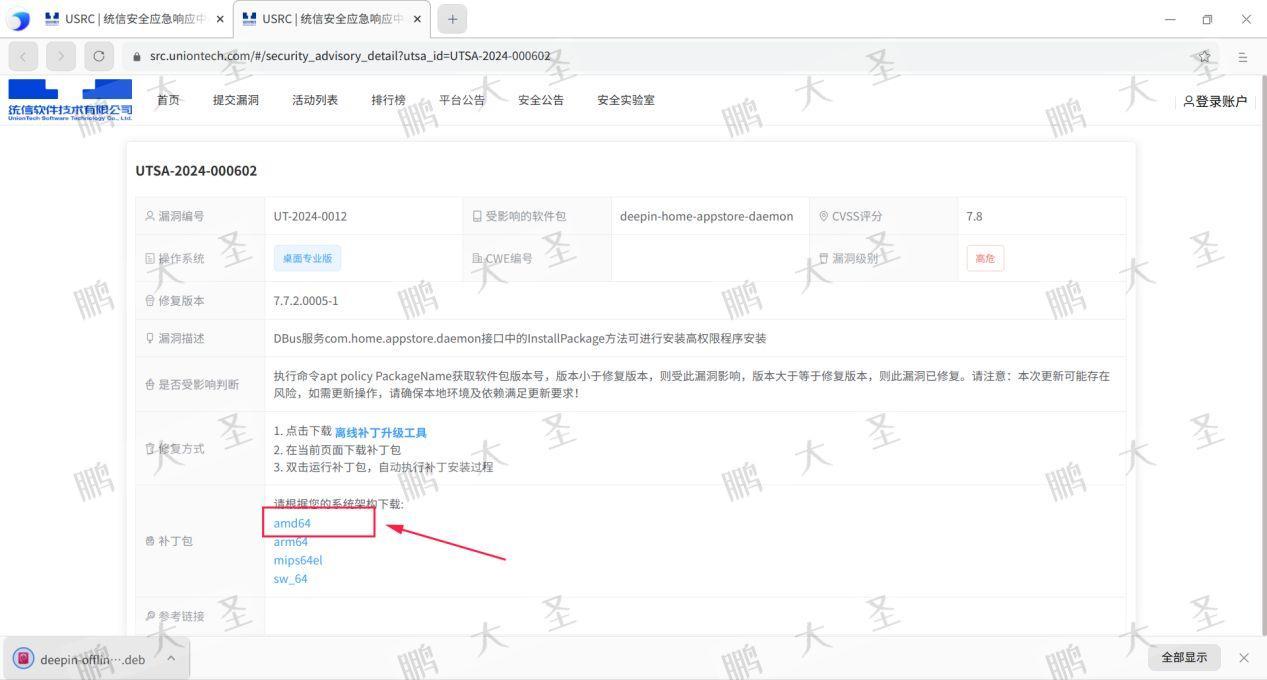
Task: Go back with the browser back arrow
Action: click(x=24, y=56)
